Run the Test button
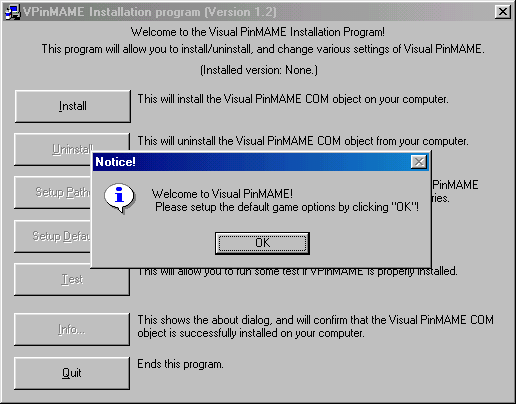 (x=72, y=279)
